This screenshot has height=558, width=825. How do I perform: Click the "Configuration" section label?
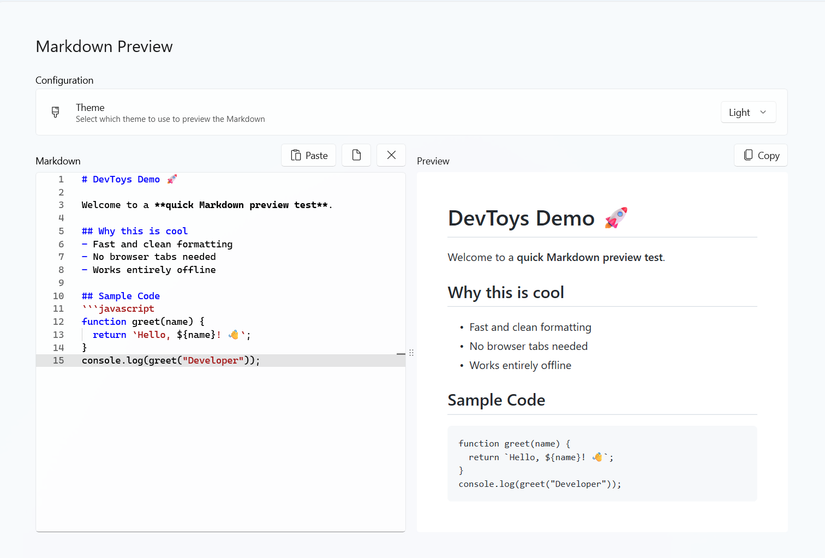(x=64, y=80)
